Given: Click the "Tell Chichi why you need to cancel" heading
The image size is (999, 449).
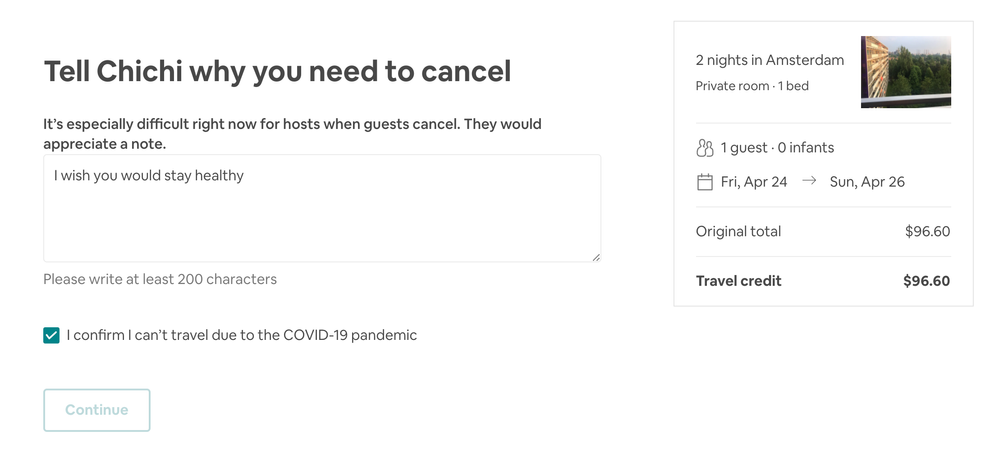Looking at the screenshot, I should [277, 71].
